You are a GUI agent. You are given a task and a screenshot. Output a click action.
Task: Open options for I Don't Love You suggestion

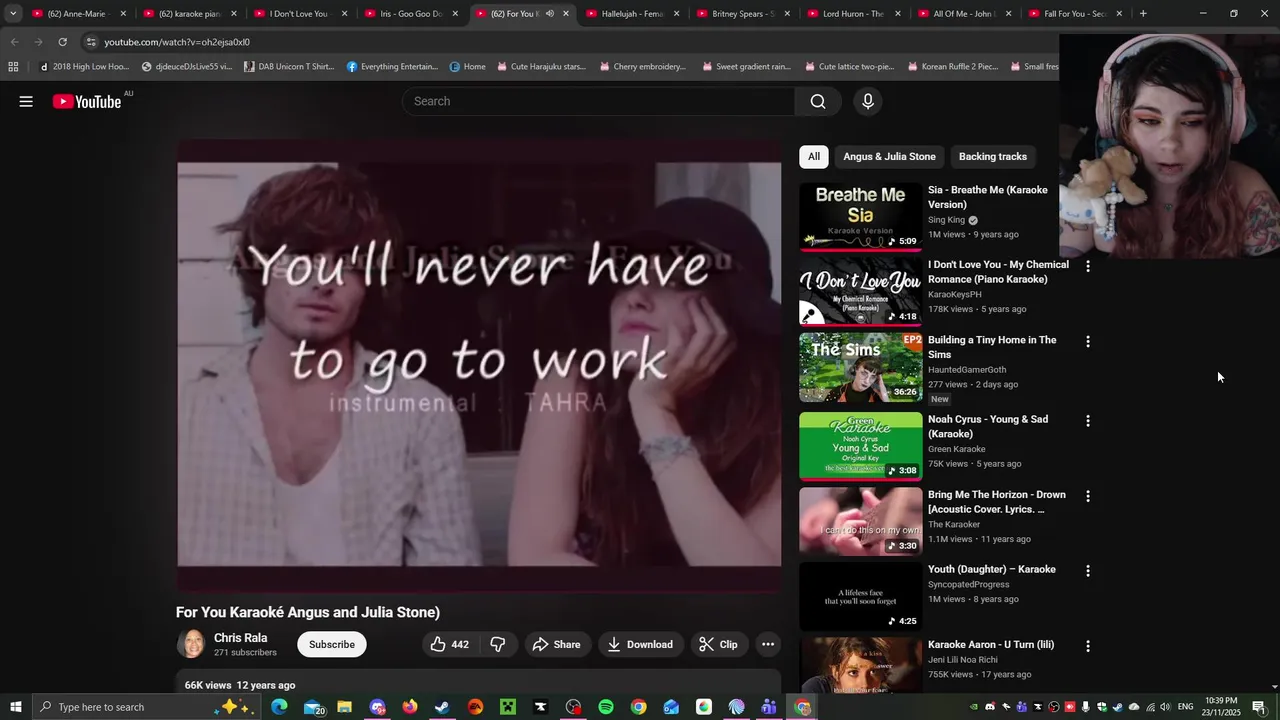[1088, 266]
